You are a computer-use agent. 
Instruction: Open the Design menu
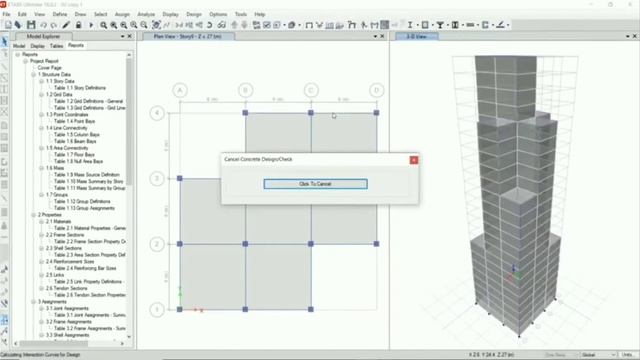(194, 14)
